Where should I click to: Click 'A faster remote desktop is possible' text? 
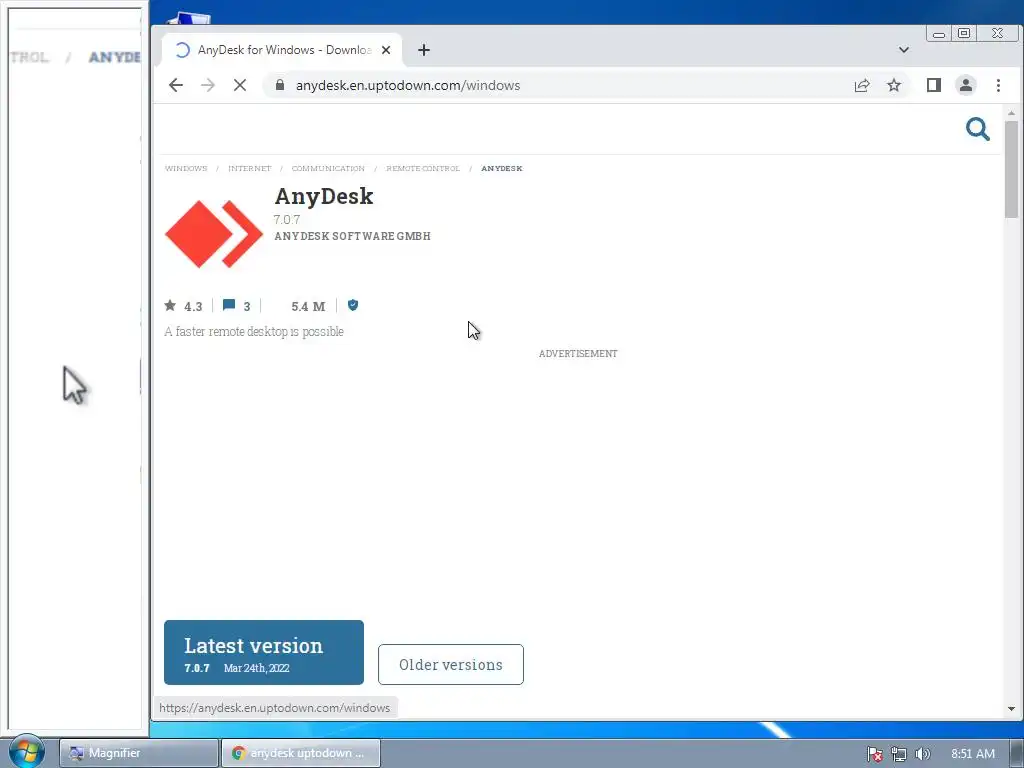point(254,332)
